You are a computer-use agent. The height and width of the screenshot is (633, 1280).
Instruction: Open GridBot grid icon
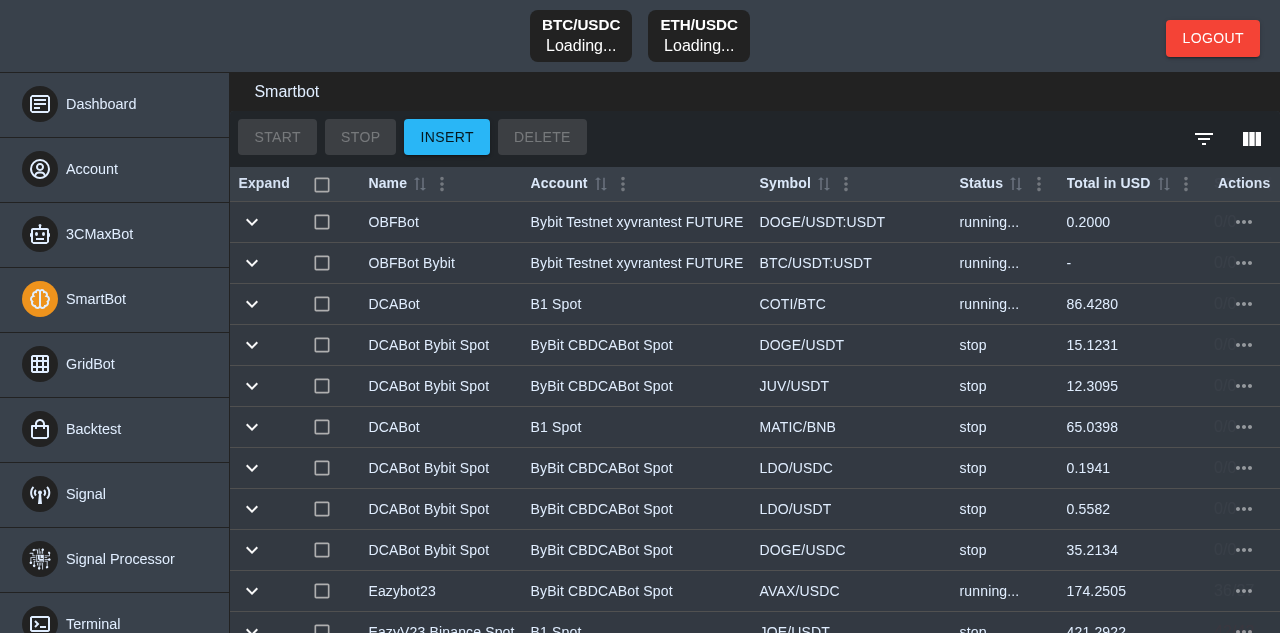click(40, 364)
